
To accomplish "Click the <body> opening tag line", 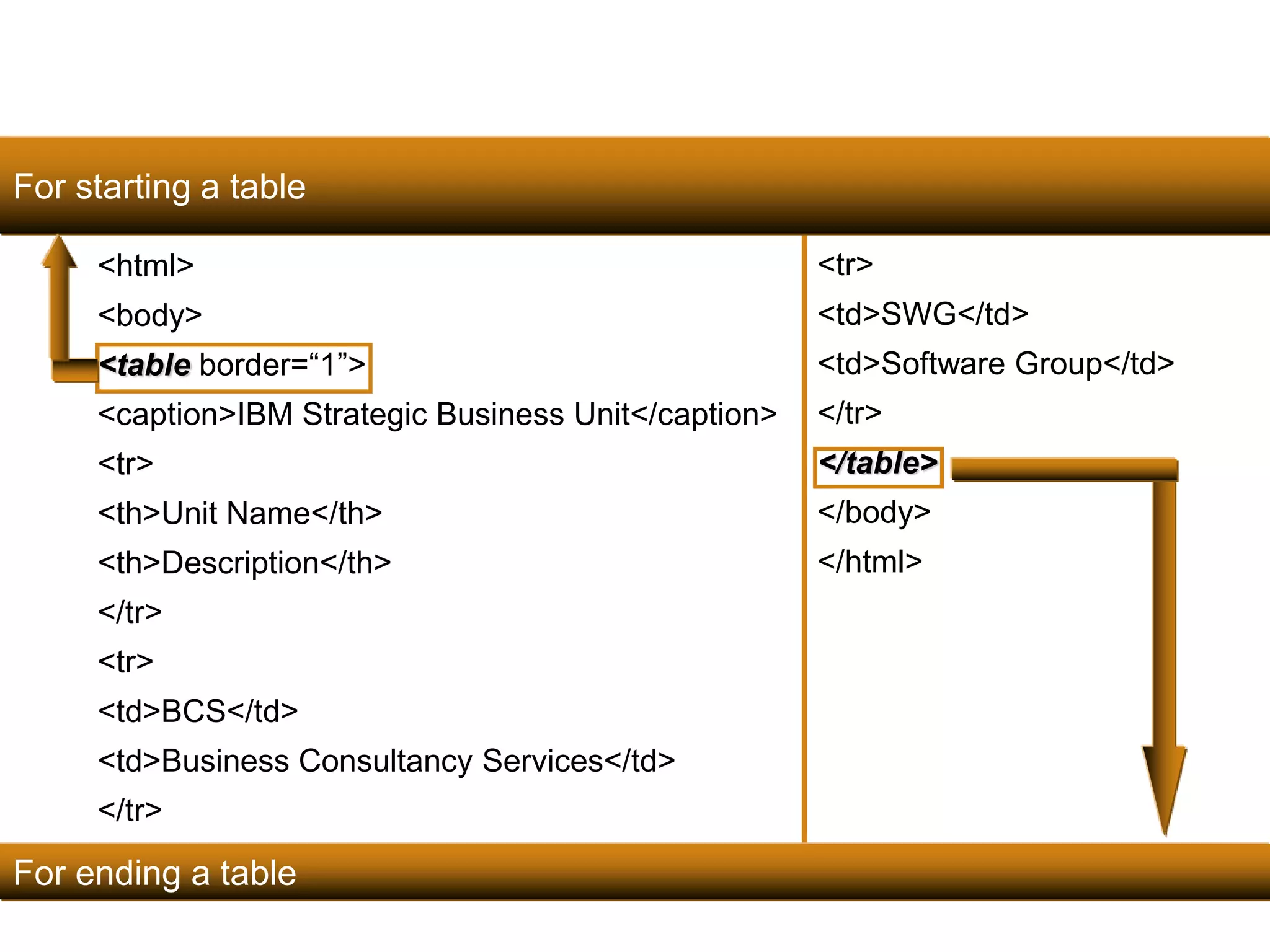I will pyautogui.click(x=149, y=315).
